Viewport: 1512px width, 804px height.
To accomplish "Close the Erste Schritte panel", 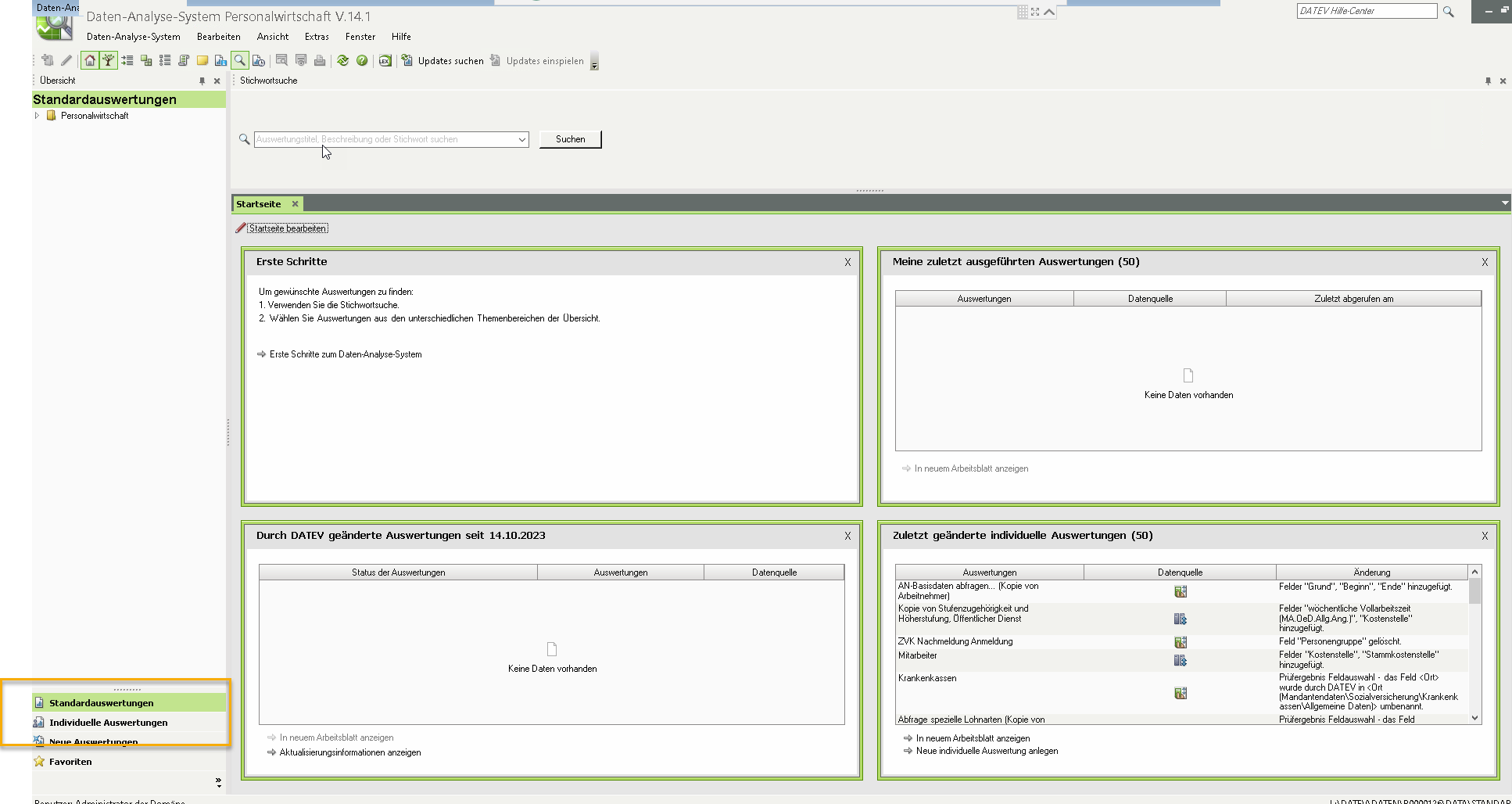I will tap(847, 262).
